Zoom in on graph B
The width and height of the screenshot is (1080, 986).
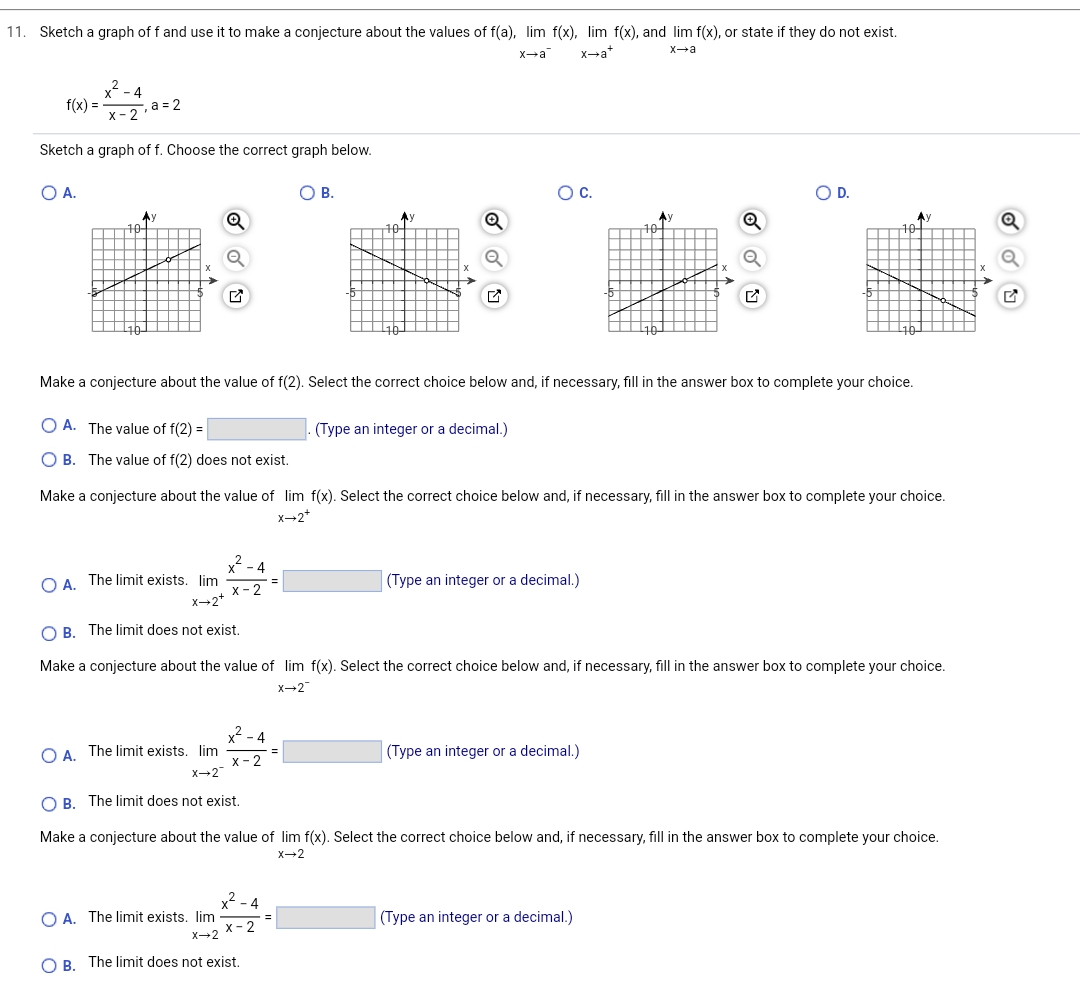click(x=492, y=221)
